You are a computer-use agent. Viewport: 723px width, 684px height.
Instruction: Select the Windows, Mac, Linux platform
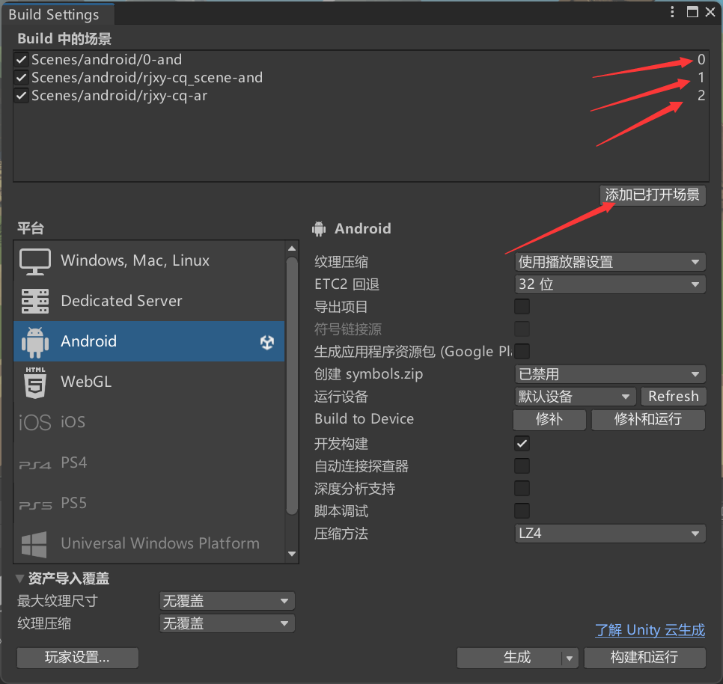[x=149, y=261]
